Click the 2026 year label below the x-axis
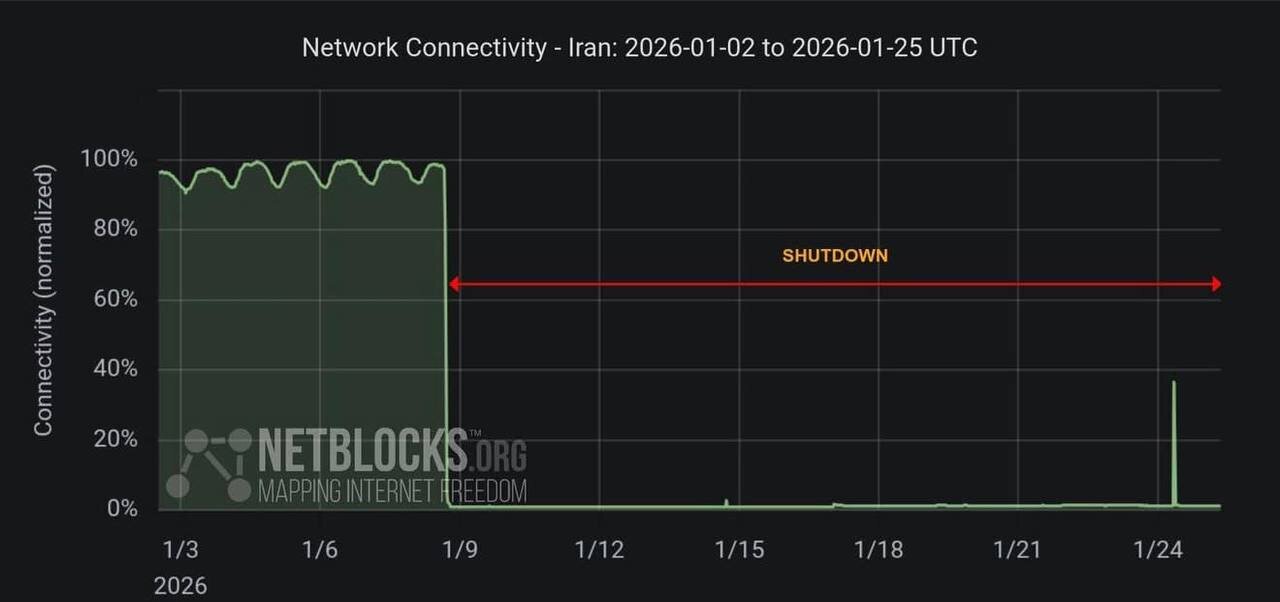This screenshot has height=602, width=1280. click(x=180, y=585)
